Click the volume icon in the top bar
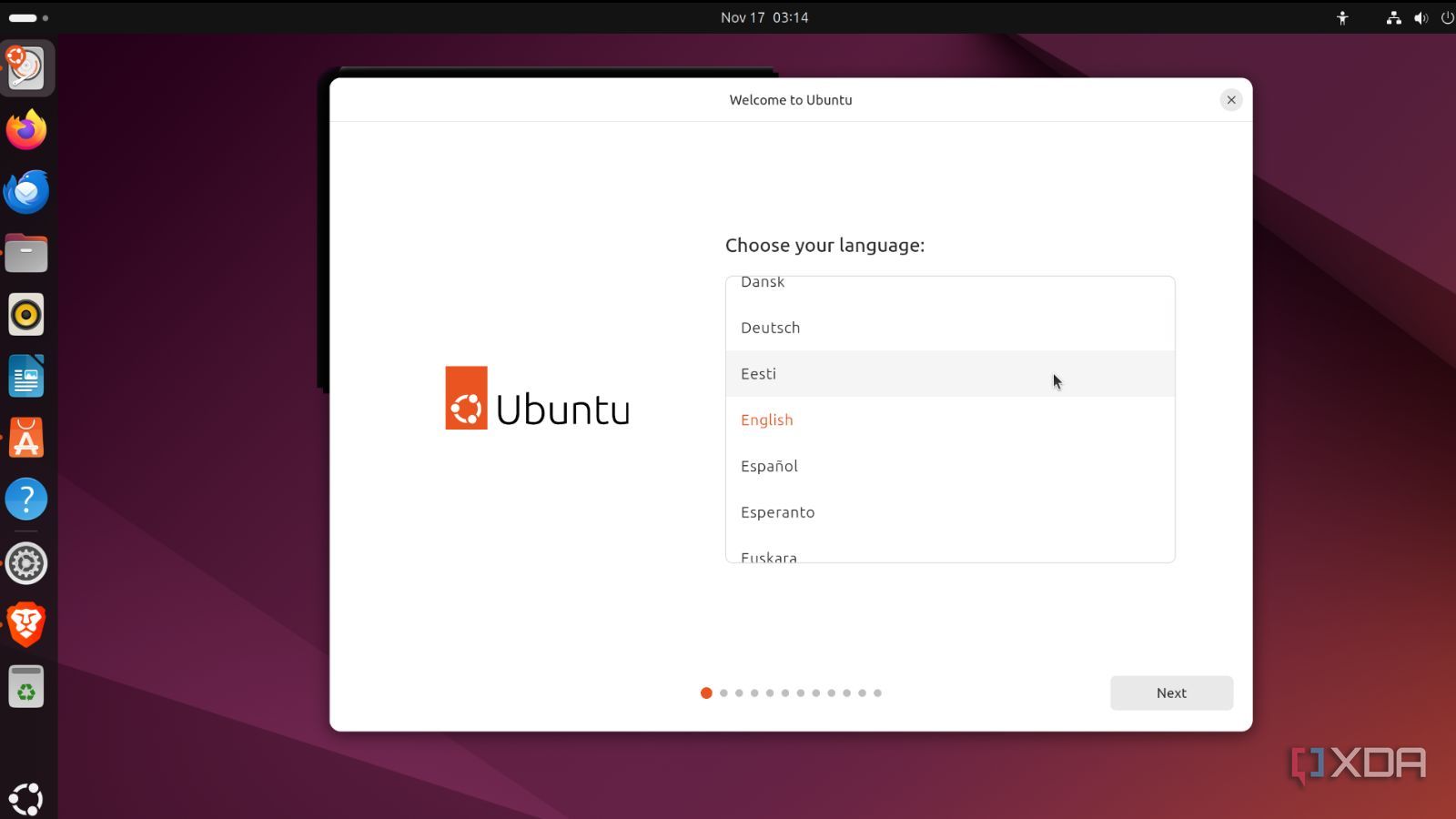This screenshot has height=819, width=1456. coord(1421,17)
